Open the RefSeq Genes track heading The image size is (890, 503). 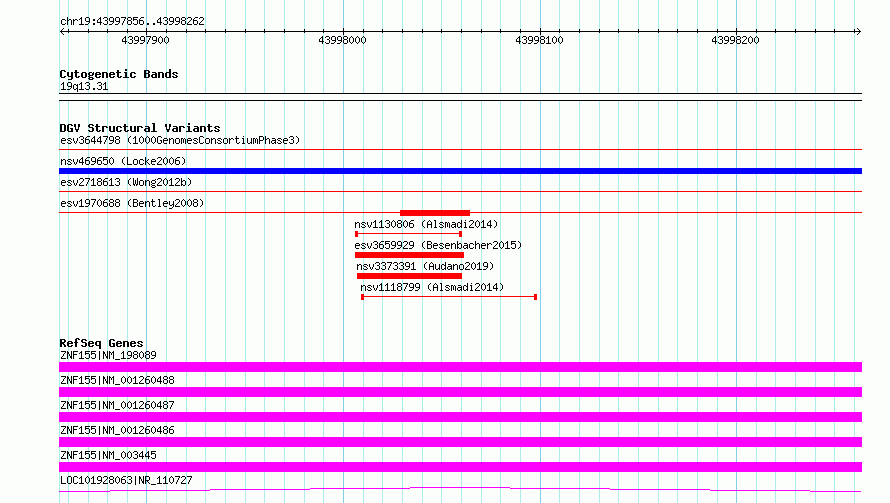pyautogui.click(x=101, y=343)
